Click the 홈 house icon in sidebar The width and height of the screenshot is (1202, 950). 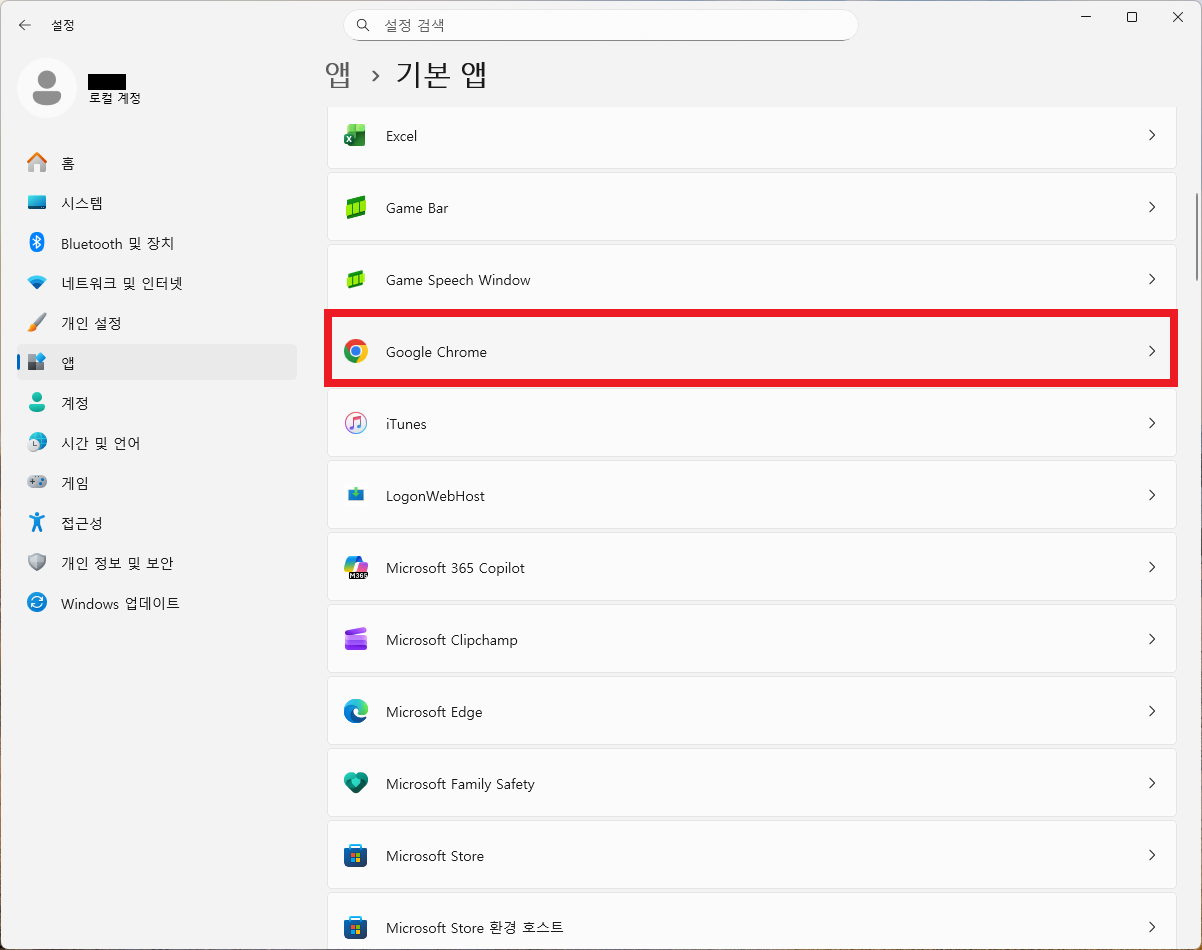coord(37,162)
